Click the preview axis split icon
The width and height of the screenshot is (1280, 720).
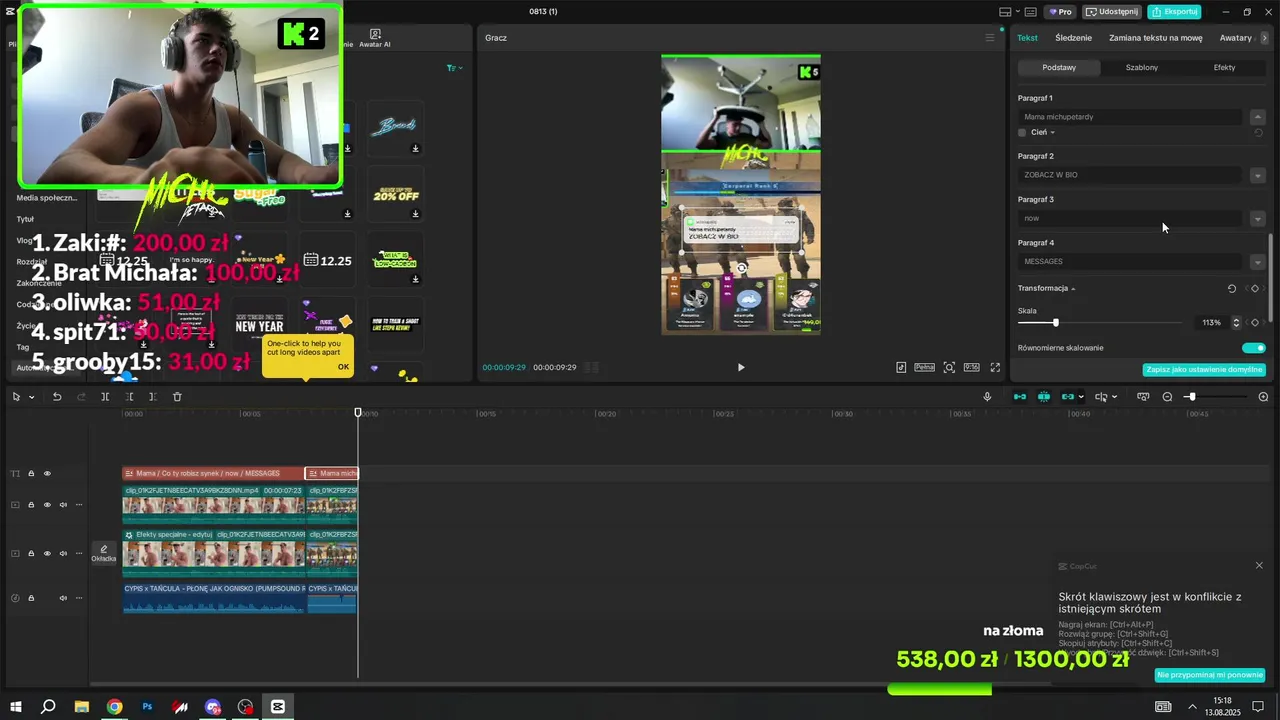click(x=1101, y=397)
